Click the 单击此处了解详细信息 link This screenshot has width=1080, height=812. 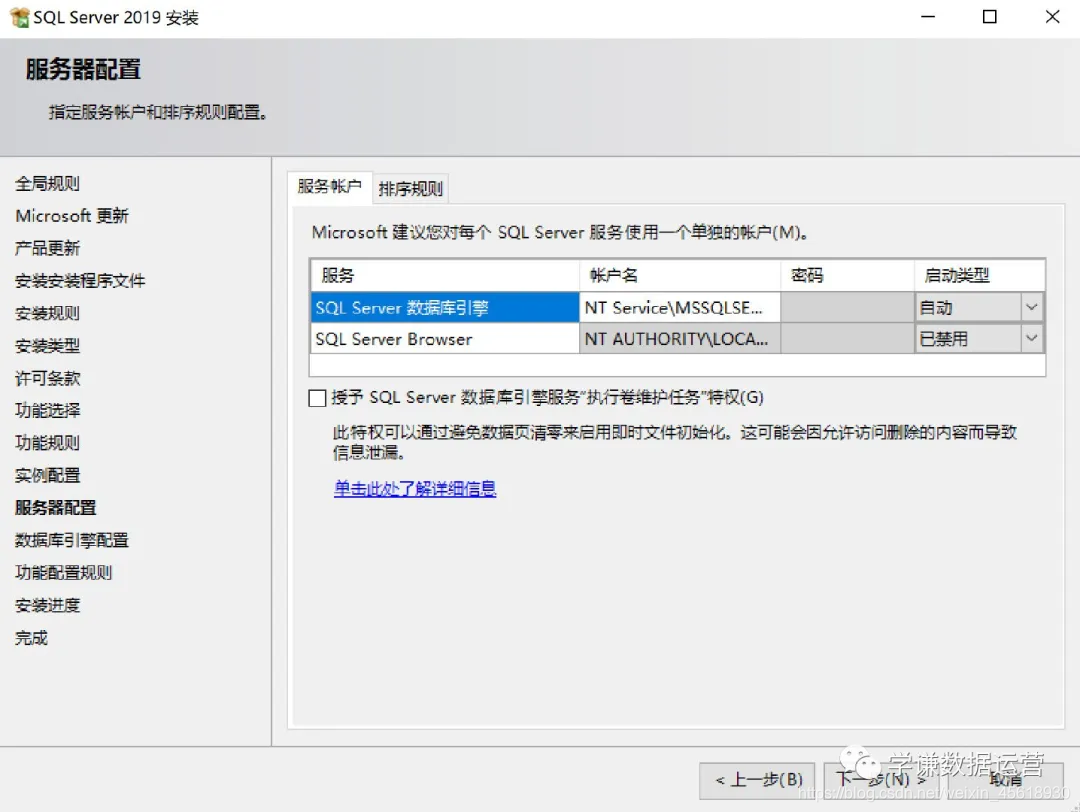pyautogui.click(x=415, y=489)
